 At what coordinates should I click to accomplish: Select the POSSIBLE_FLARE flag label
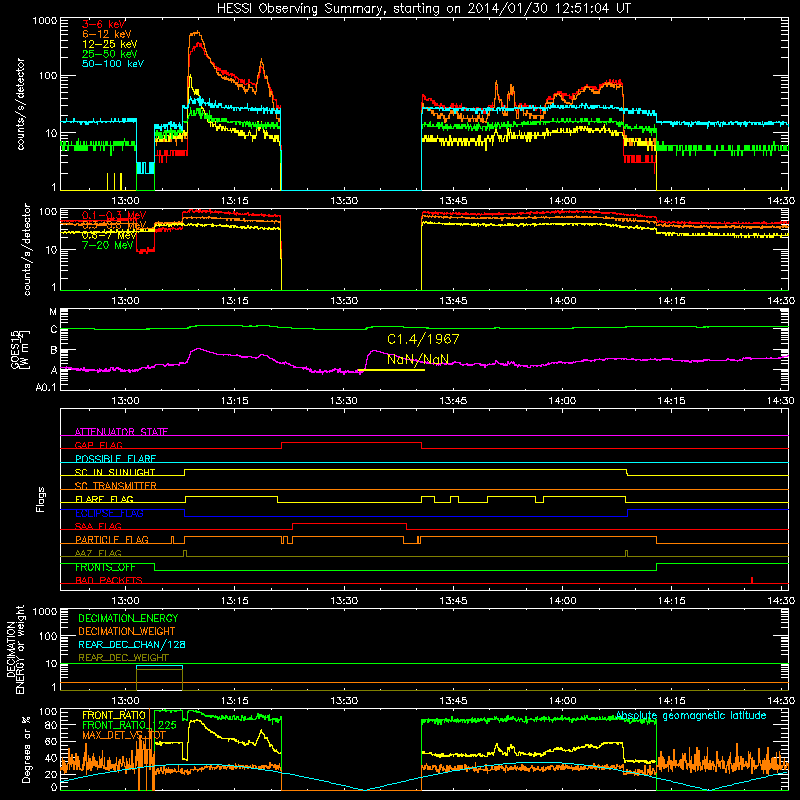point(115,459)
